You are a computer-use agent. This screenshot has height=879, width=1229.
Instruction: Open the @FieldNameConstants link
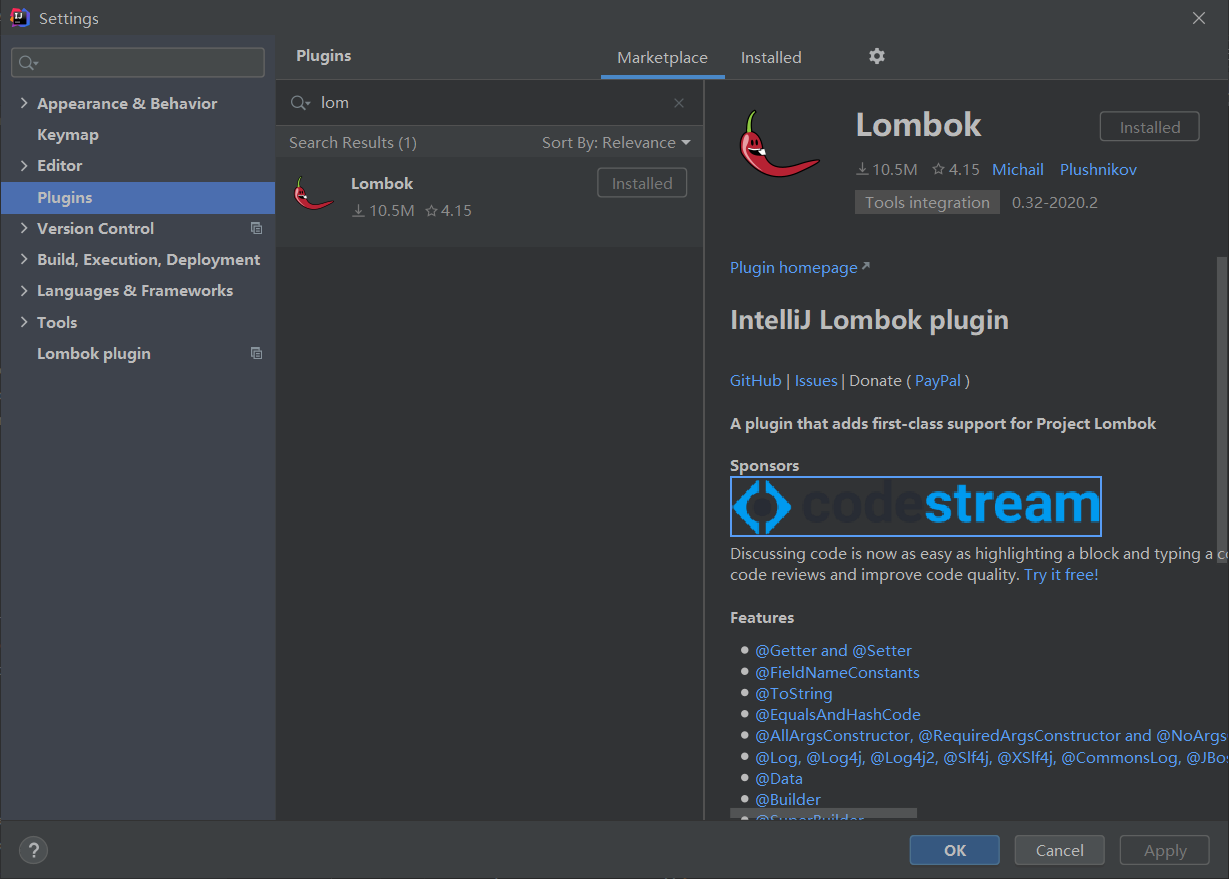tap(837, 672)
